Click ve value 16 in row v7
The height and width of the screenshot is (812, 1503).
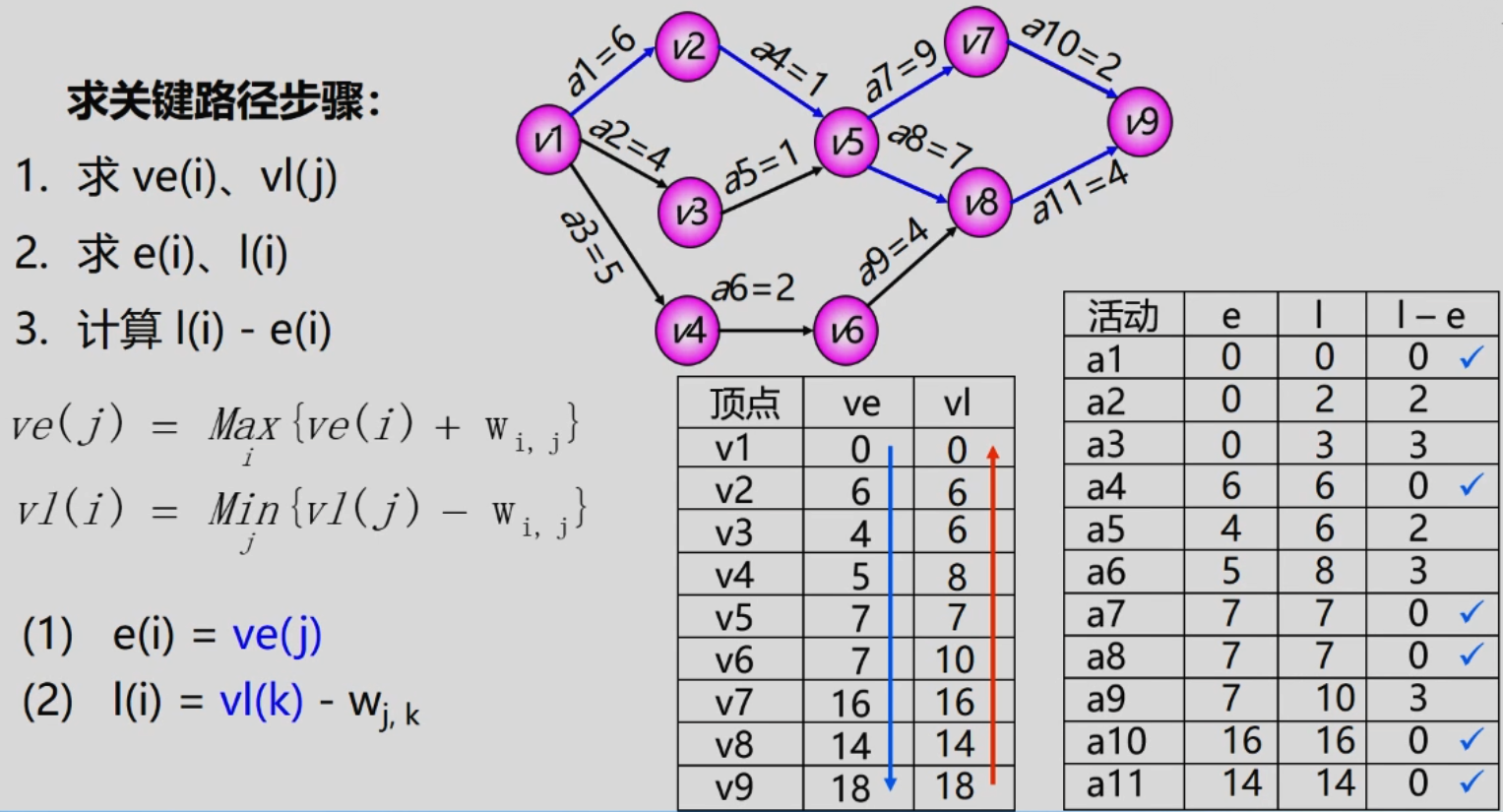pos(850,703)
